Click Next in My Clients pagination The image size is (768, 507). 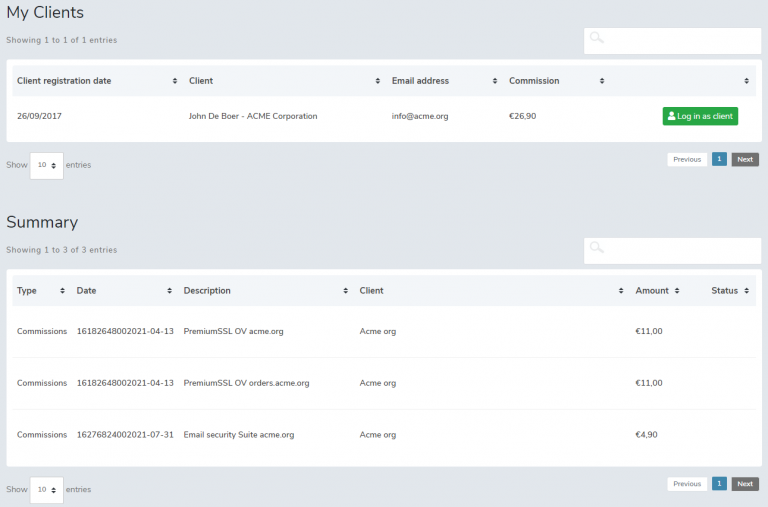click(745, 159)
